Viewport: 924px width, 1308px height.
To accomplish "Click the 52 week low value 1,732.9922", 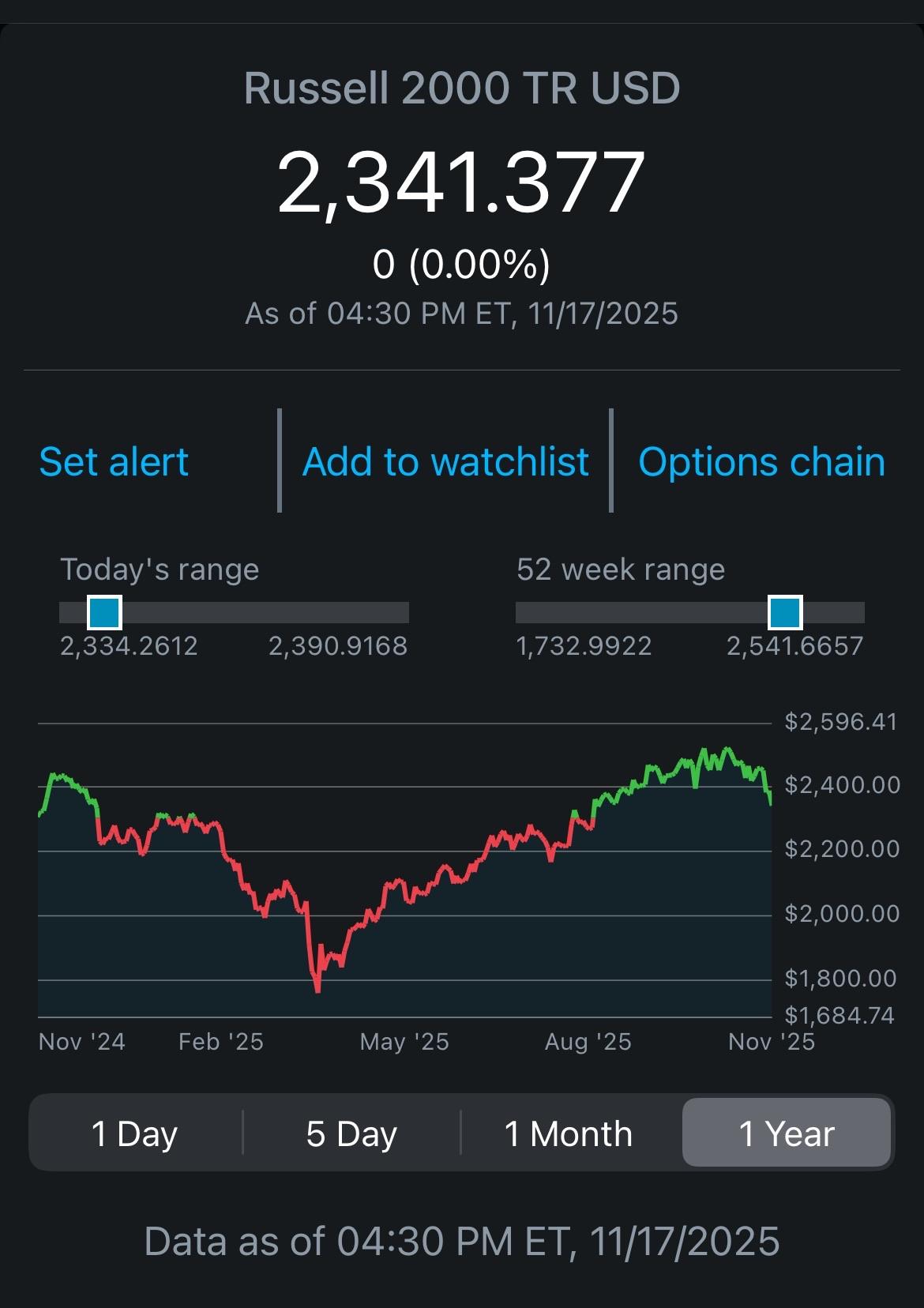I will (x=584, y=646).
